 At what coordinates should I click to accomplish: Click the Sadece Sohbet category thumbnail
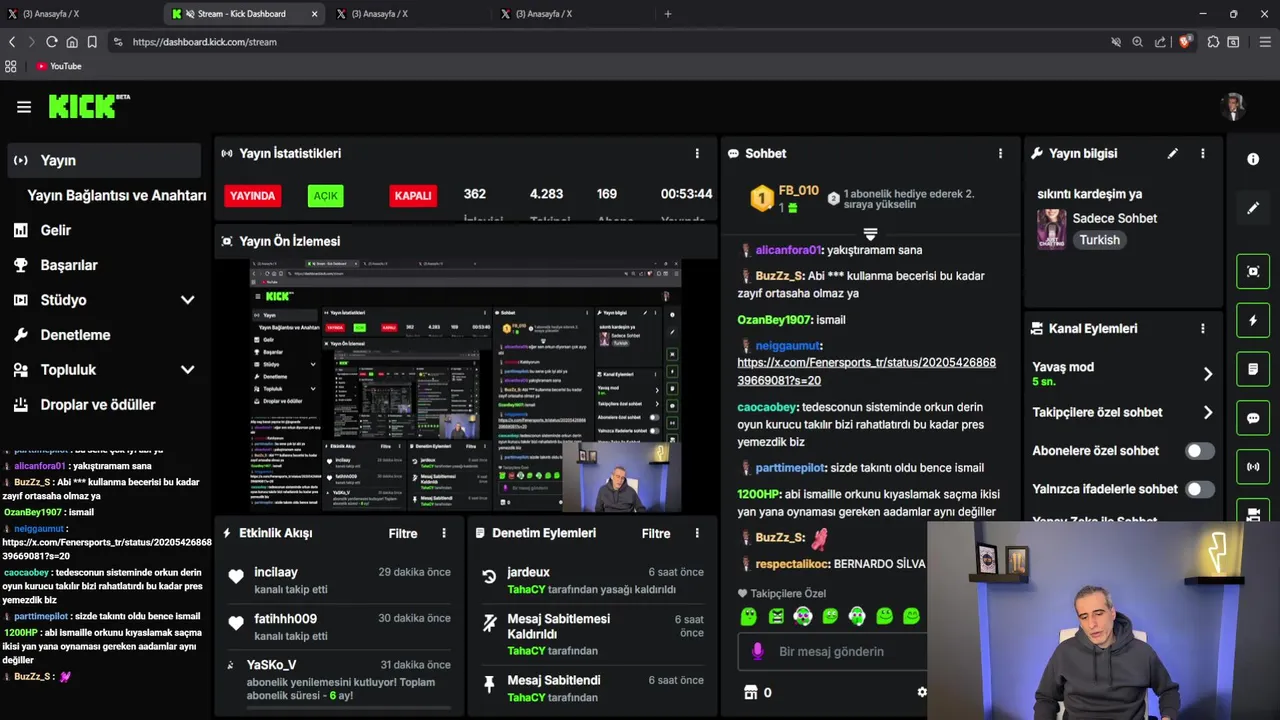coord(1051,229)
